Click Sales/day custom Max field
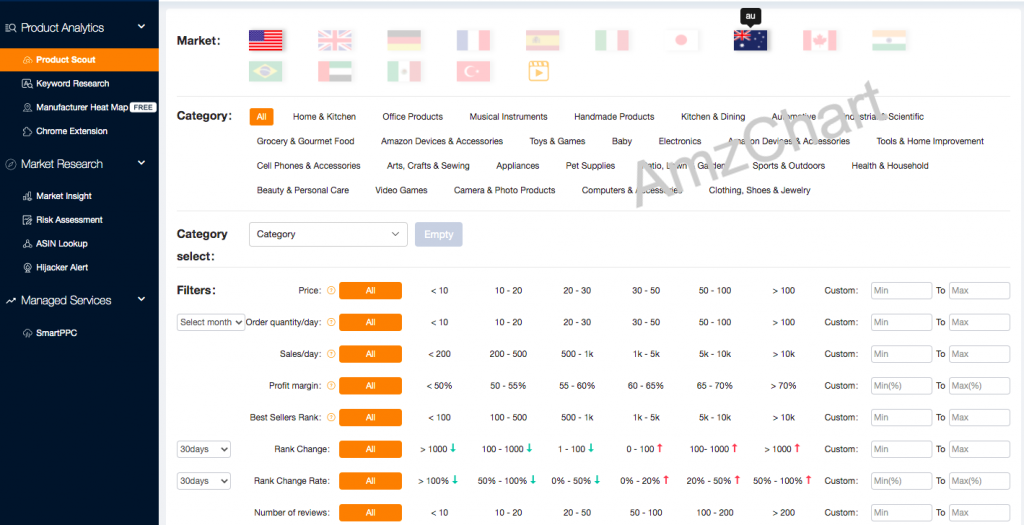This screenshot has height=525, width=1024. coord(979,354)
